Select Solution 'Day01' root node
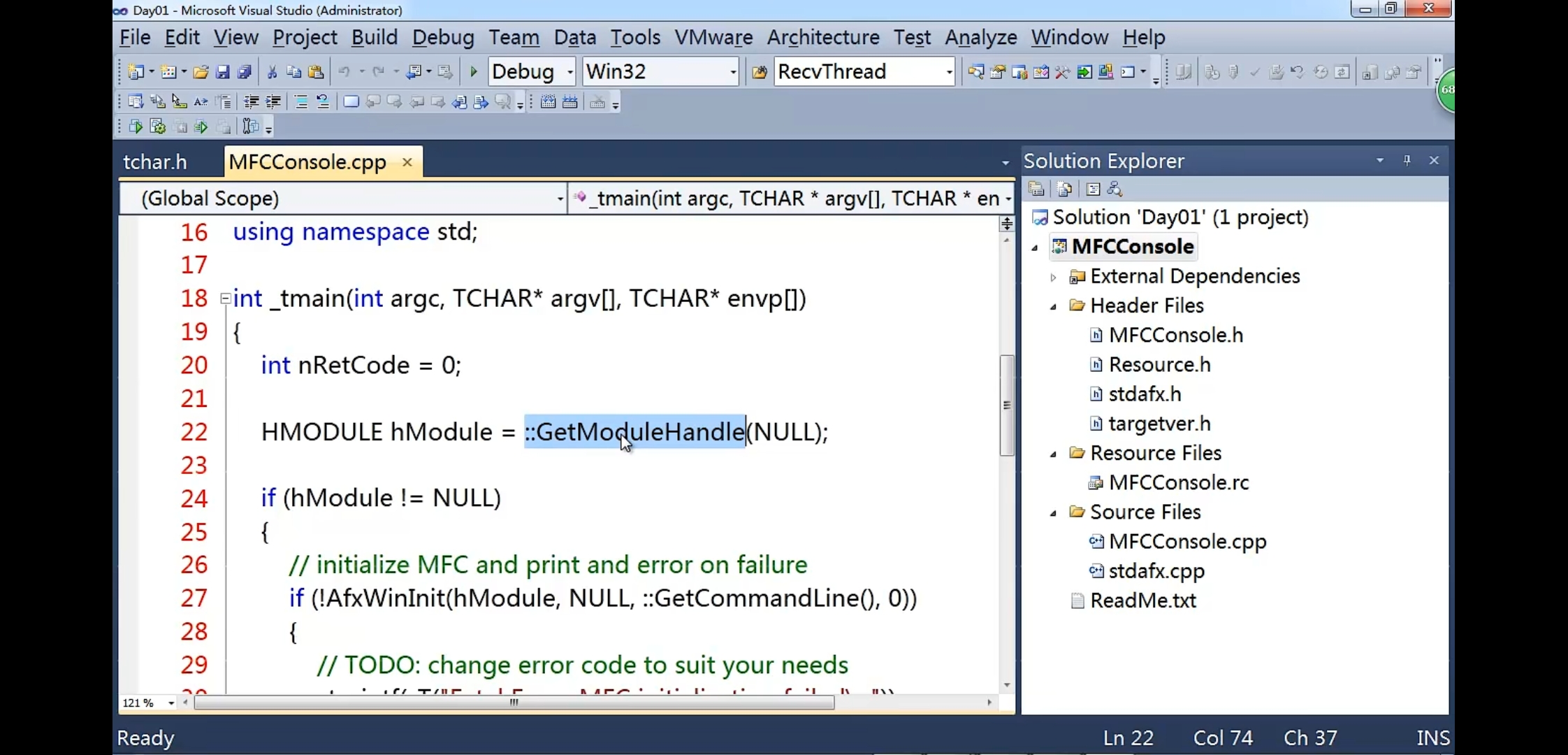 pos(1180,217)
